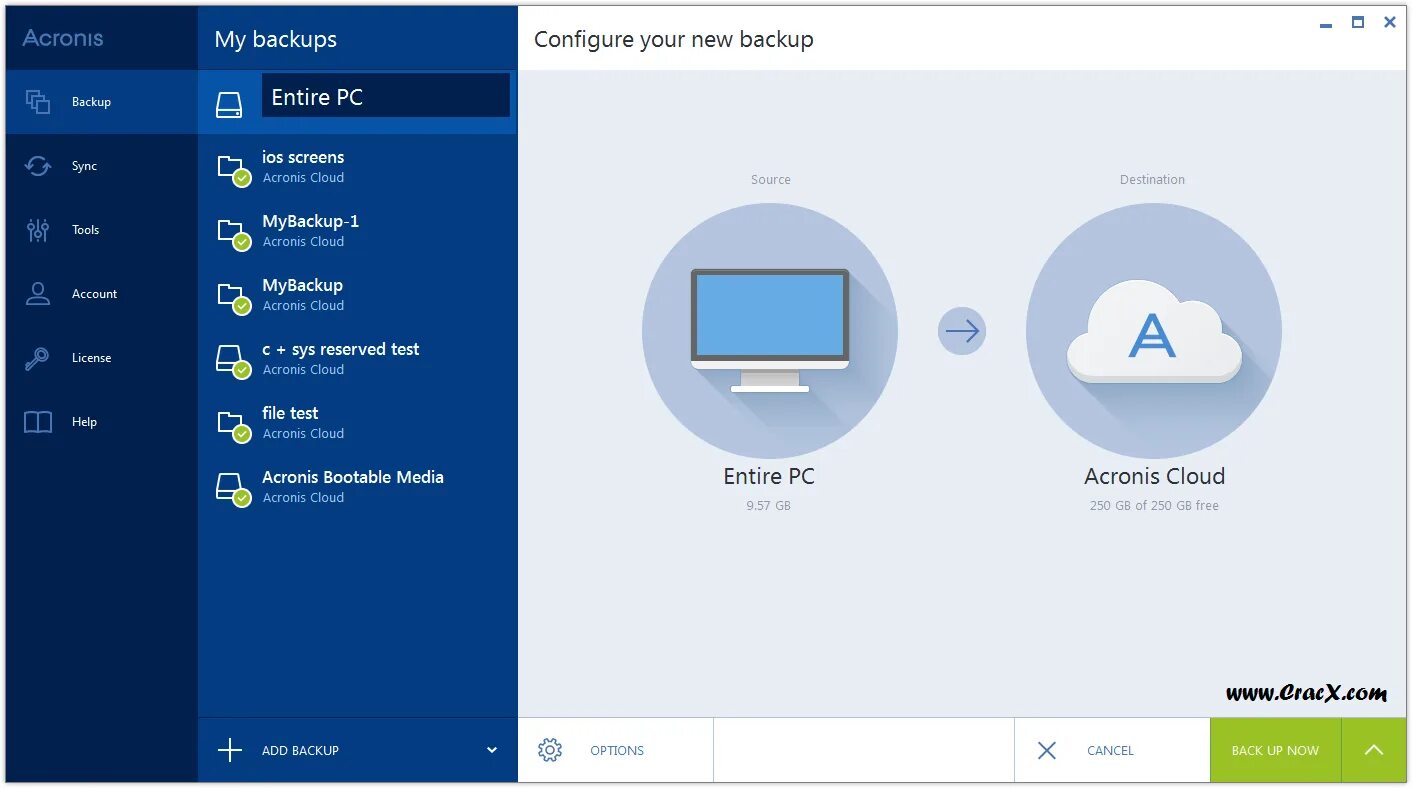Select MyBackup-1 backup name
The width and height of the screenshot is (1412, 788).
tap(310, 221)
